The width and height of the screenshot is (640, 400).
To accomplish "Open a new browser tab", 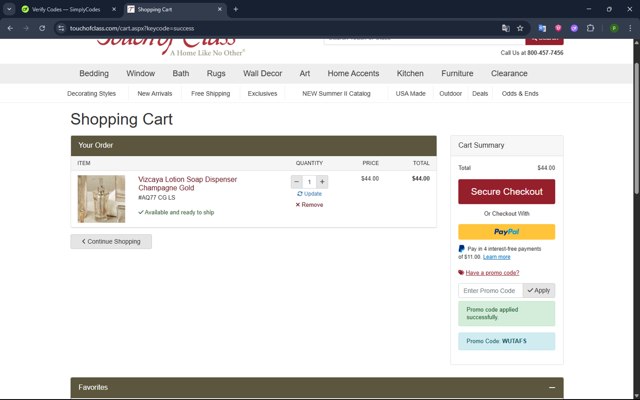I will click(236, 9).
